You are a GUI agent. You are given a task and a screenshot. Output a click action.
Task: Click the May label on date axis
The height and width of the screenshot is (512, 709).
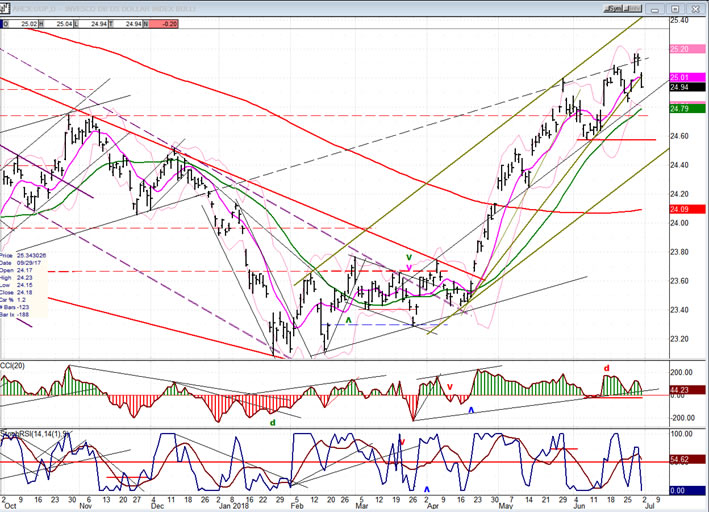(506, 506)
